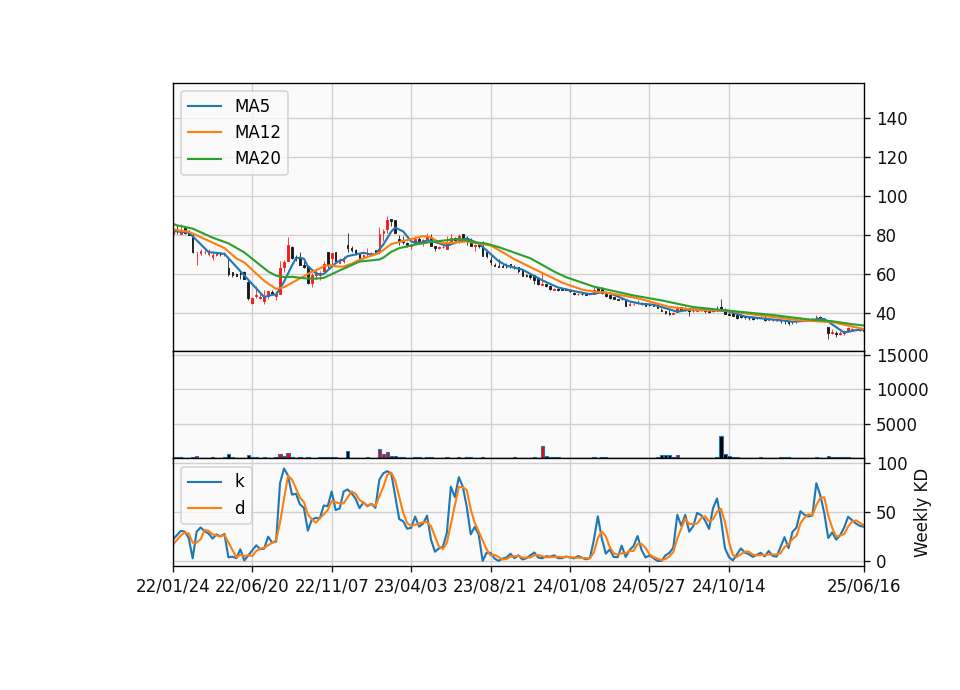Image resolution: width=960 pixels, height=690 pixels.
Task: Click the 15000 volume axis label
Action: point(902,356)
